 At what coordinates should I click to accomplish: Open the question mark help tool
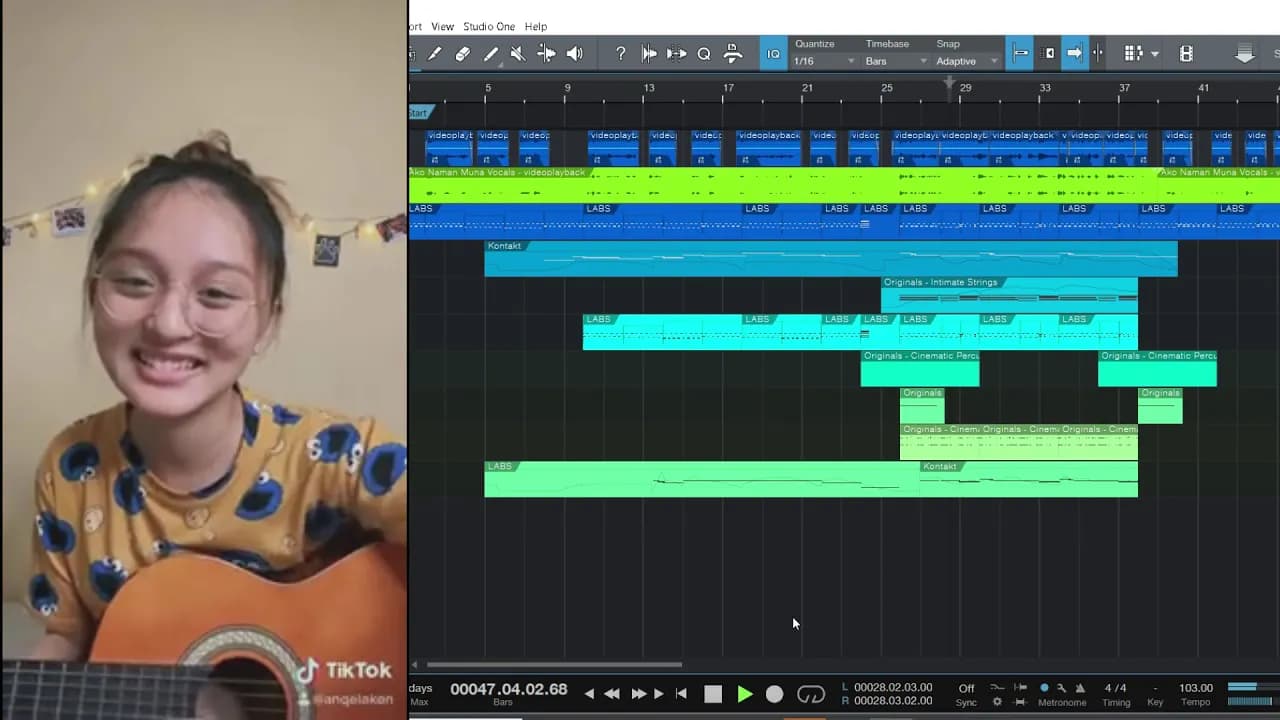click(x=621, y=54)
